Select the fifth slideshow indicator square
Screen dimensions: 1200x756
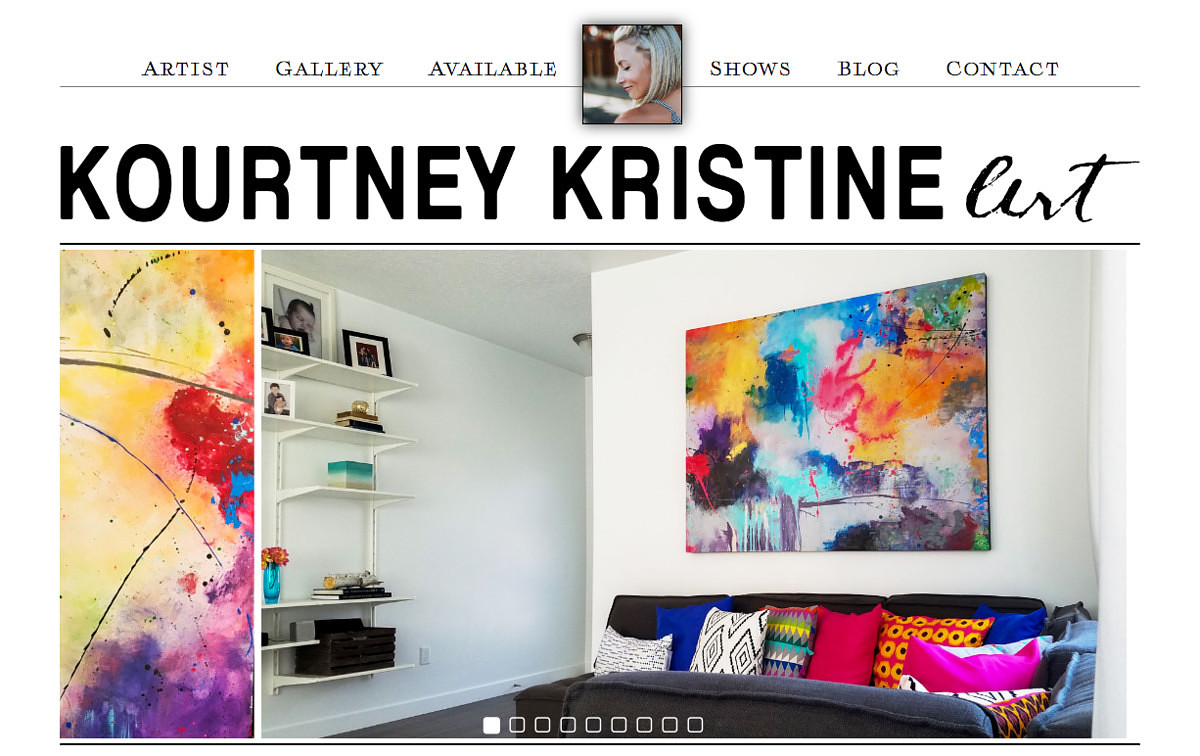(594, 725)
